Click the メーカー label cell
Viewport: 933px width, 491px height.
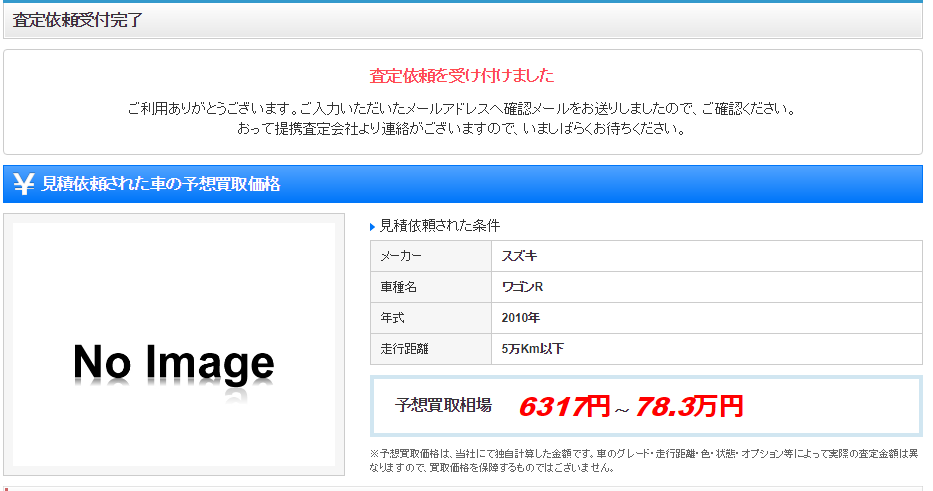(x=431, y=257)
